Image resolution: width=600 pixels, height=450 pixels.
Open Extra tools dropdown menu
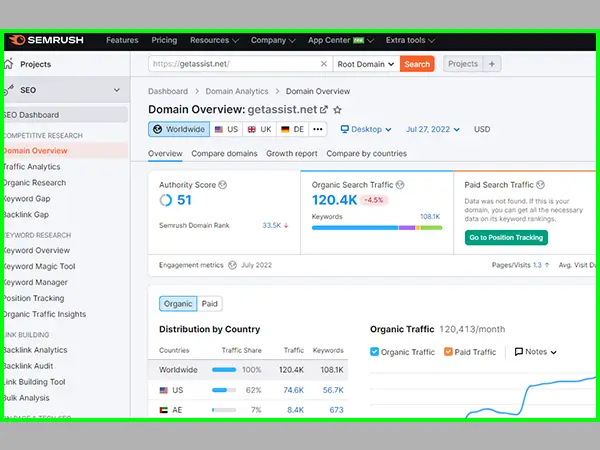coord(410,40)
